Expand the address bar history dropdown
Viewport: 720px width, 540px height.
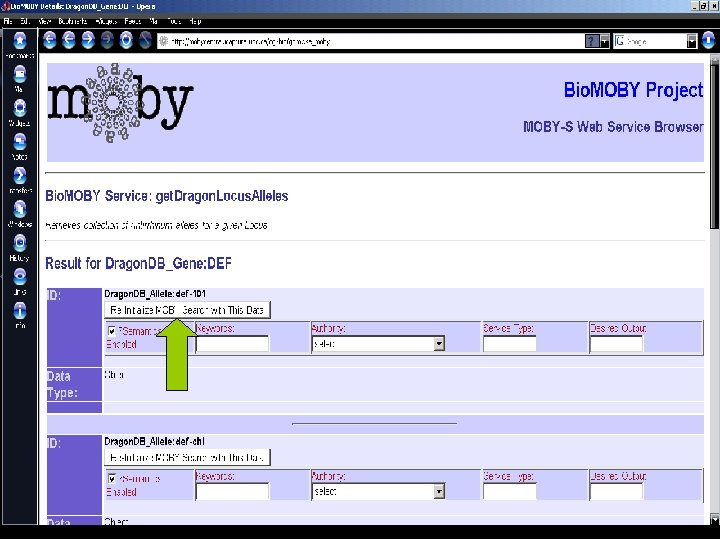click(605, 41)
